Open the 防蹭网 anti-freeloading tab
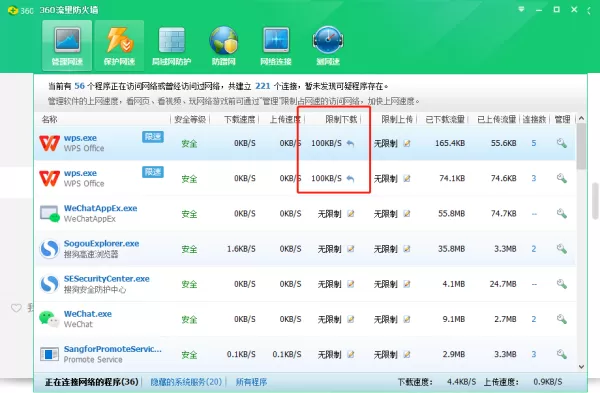The height and width of the screenshot is (393, 600). (224, 46)
